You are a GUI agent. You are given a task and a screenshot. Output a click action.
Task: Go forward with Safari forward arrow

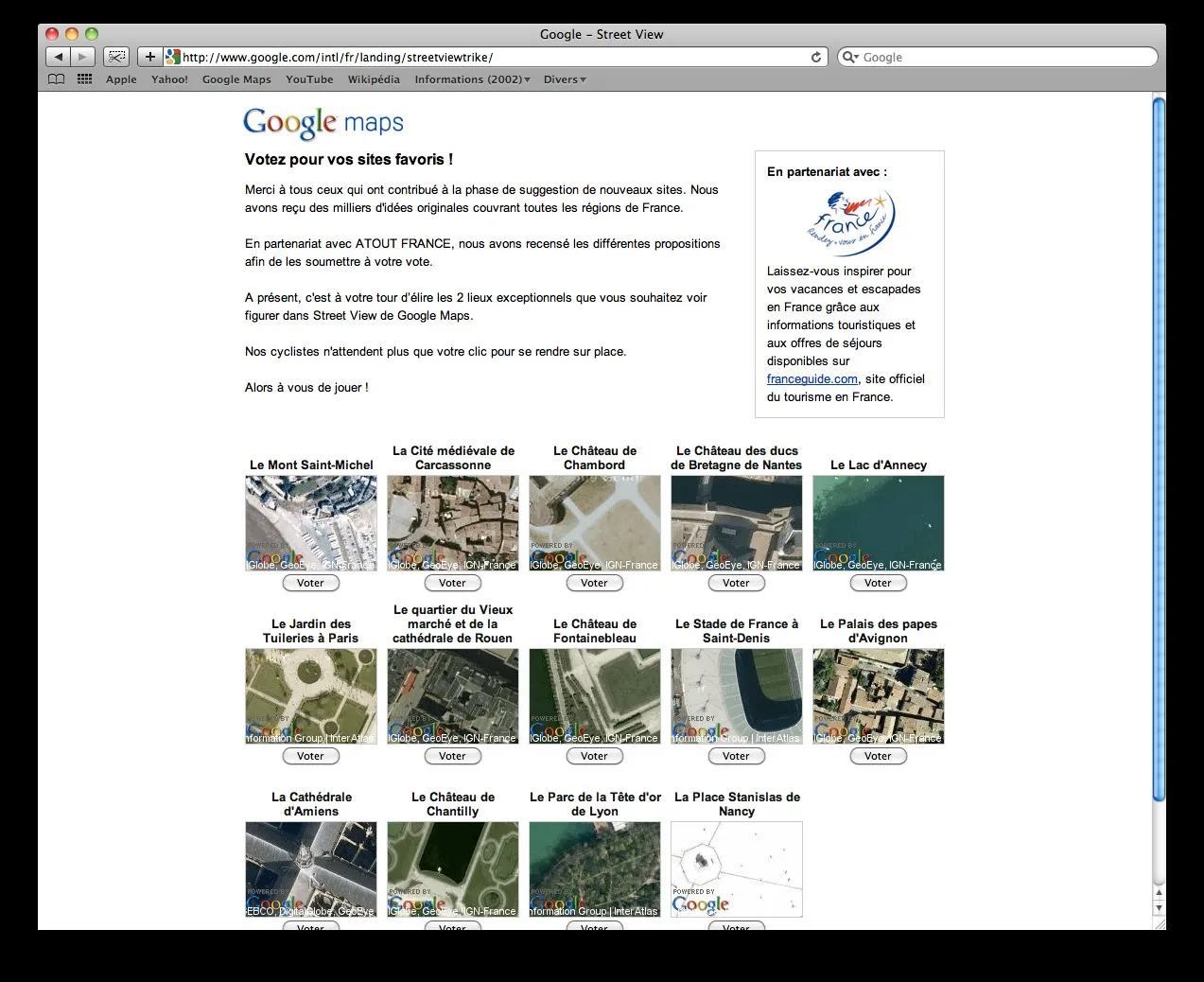pos(83,57)
